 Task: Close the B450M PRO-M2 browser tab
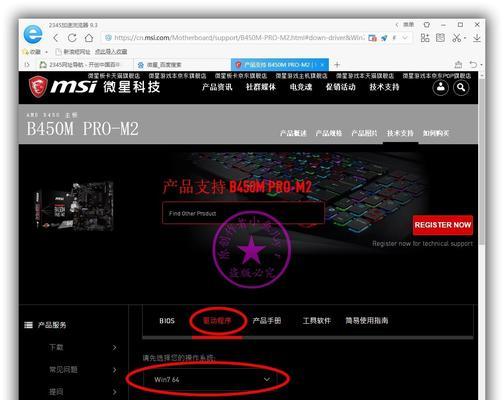(322, 65)
